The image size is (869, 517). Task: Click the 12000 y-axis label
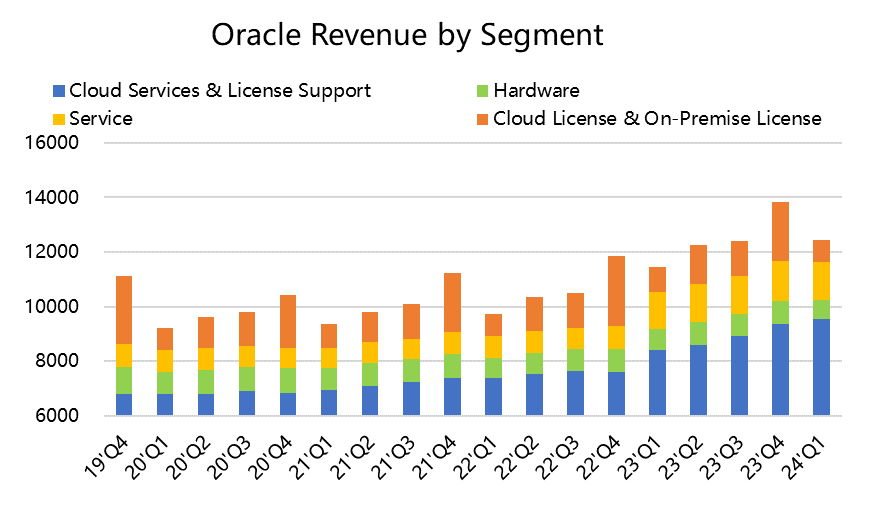click(x=52, y=252)
